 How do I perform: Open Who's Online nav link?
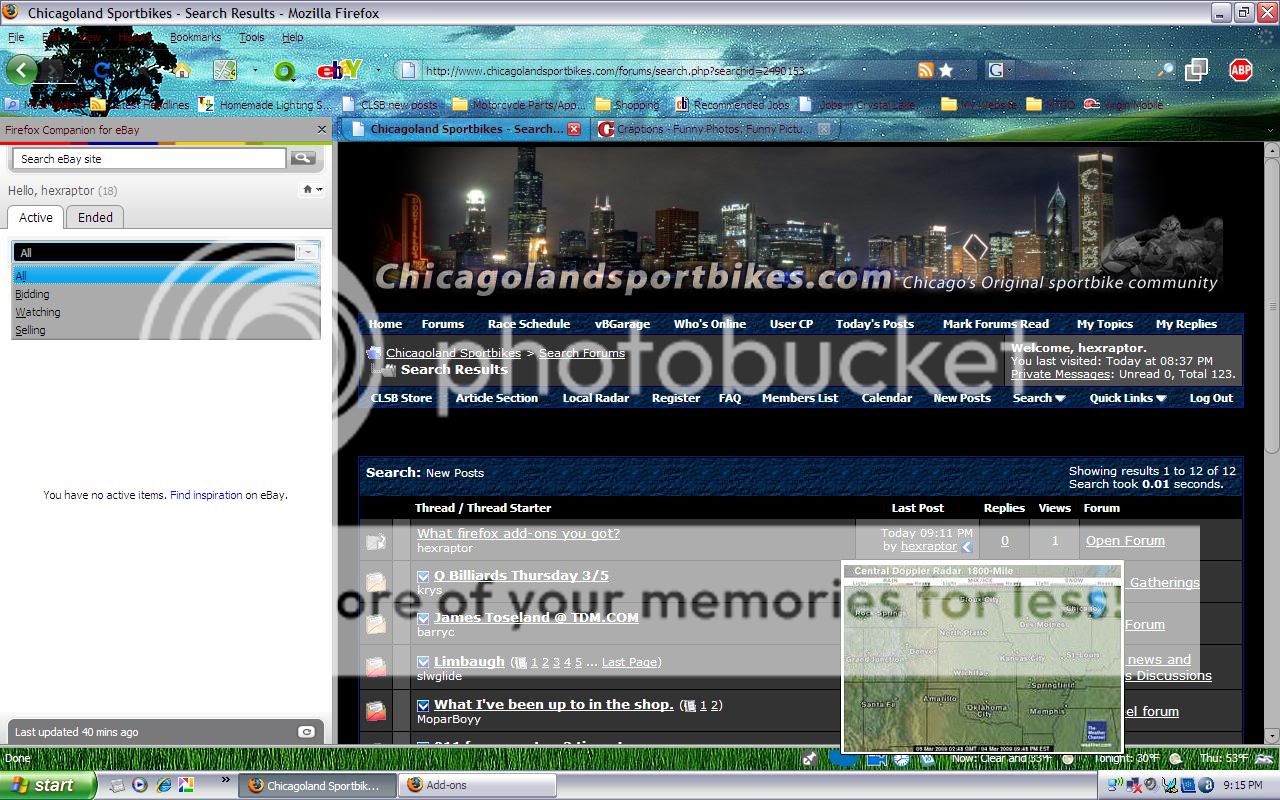click(709, 324)
